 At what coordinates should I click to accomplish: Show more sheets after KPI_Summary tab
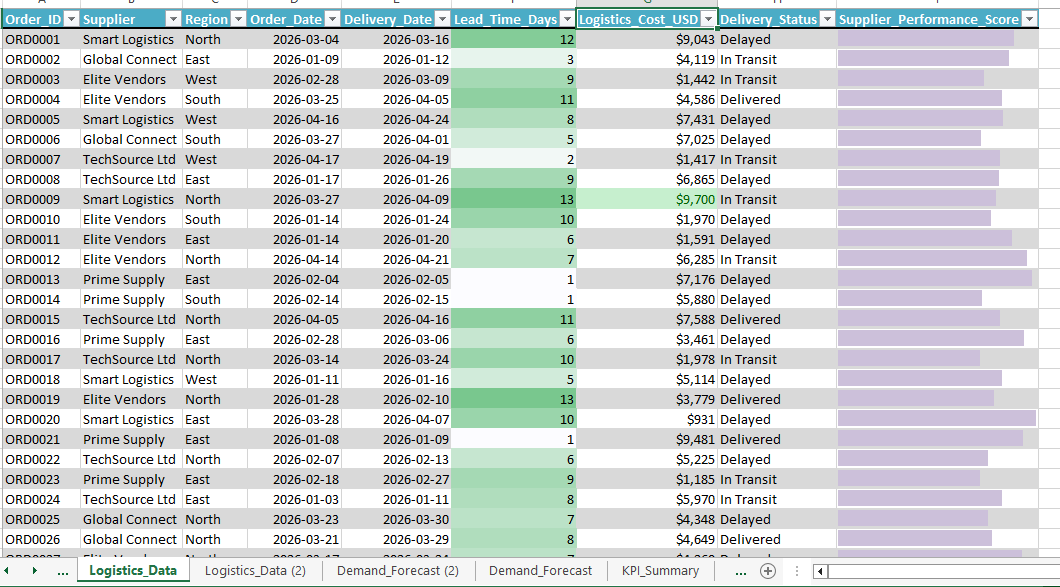tap(740, 572)
